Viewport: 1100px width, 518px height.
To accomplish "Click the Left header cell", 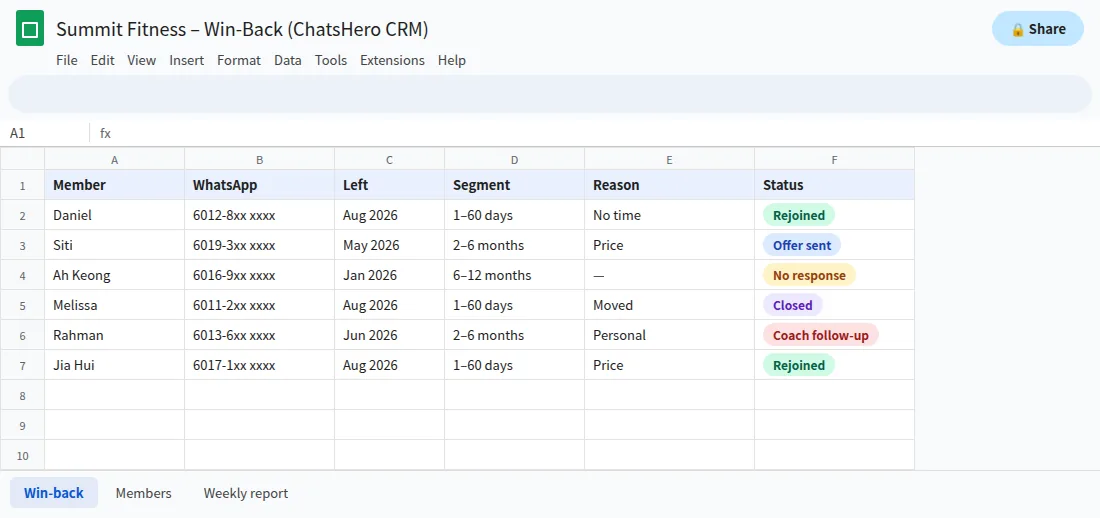I will pos(389,185).
